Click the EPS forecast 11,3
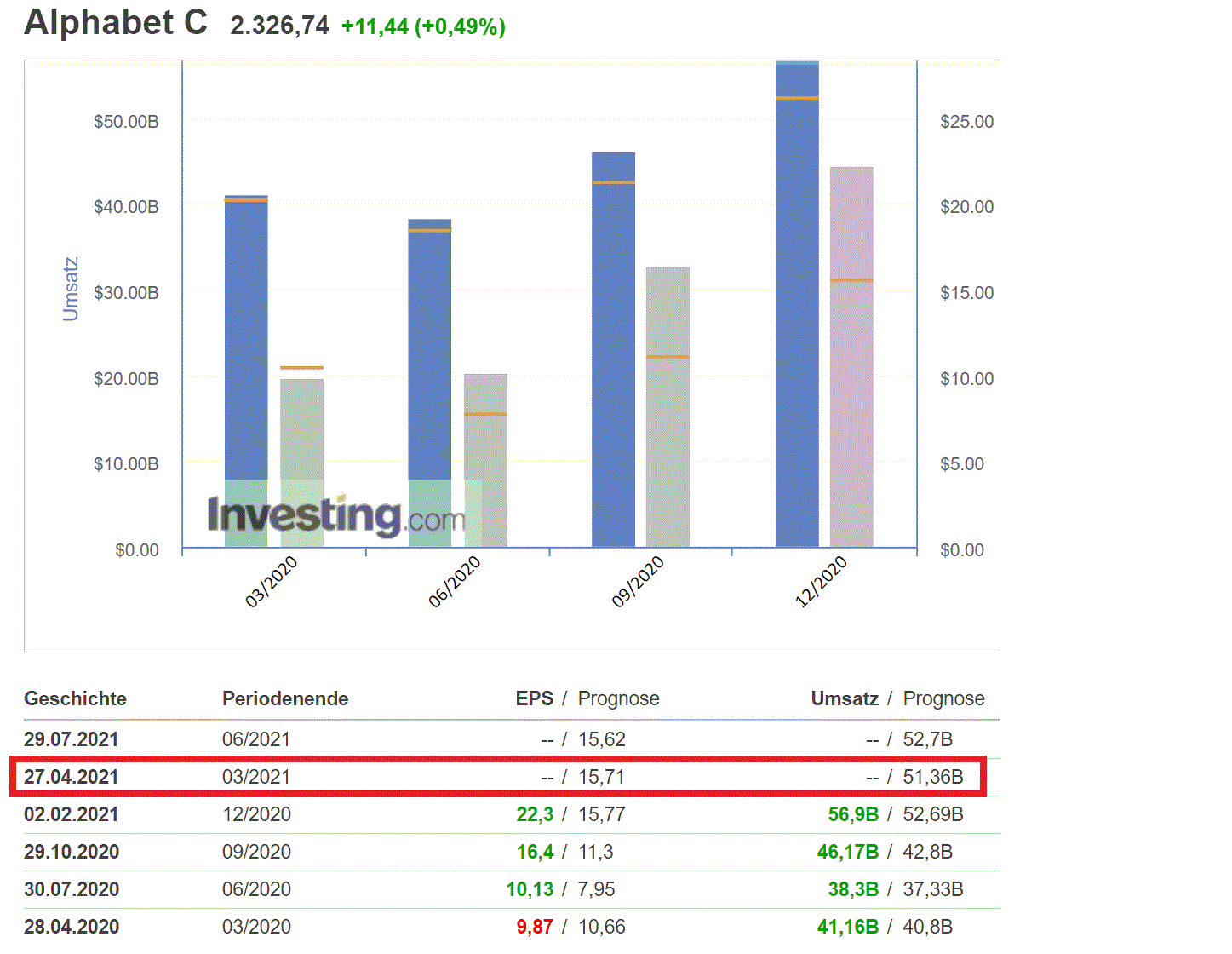 point(596,852)
